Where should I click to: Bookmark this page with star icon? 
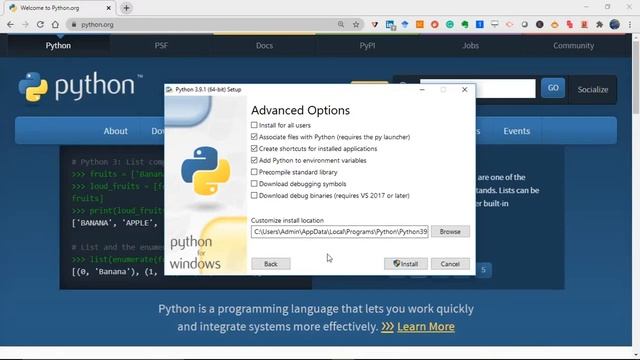(x=356, y=24)
